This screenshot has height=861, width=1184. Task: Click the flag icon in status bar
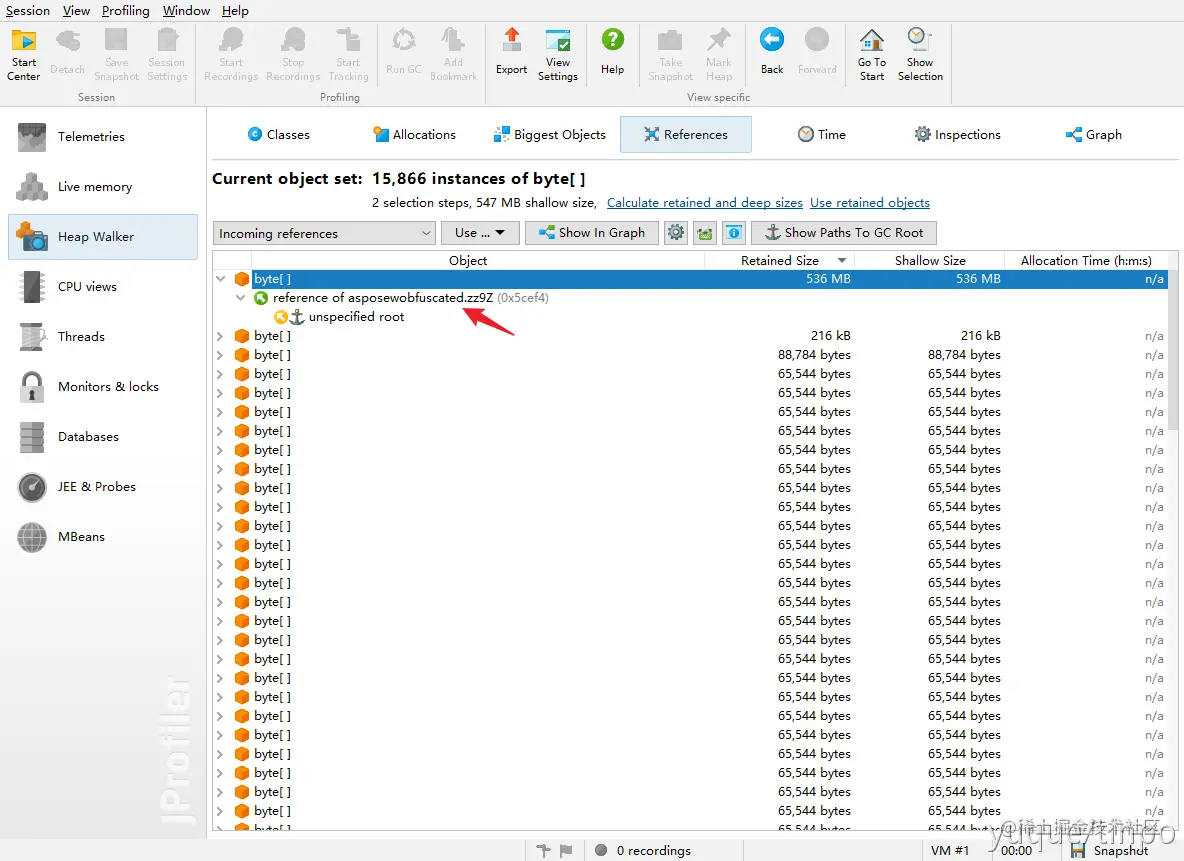coord(566,850)
